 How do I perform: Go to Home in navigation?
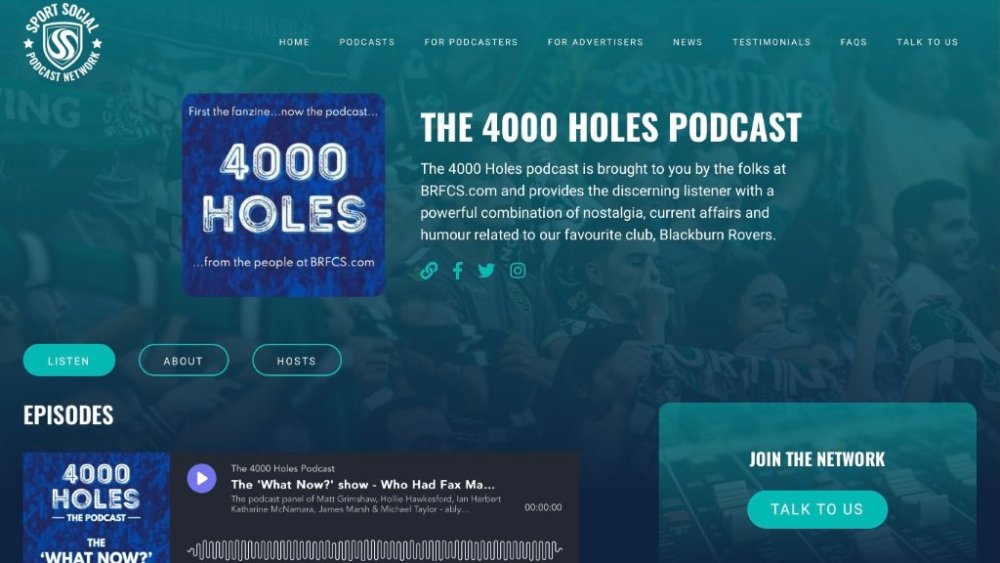[x=294, y=42]
